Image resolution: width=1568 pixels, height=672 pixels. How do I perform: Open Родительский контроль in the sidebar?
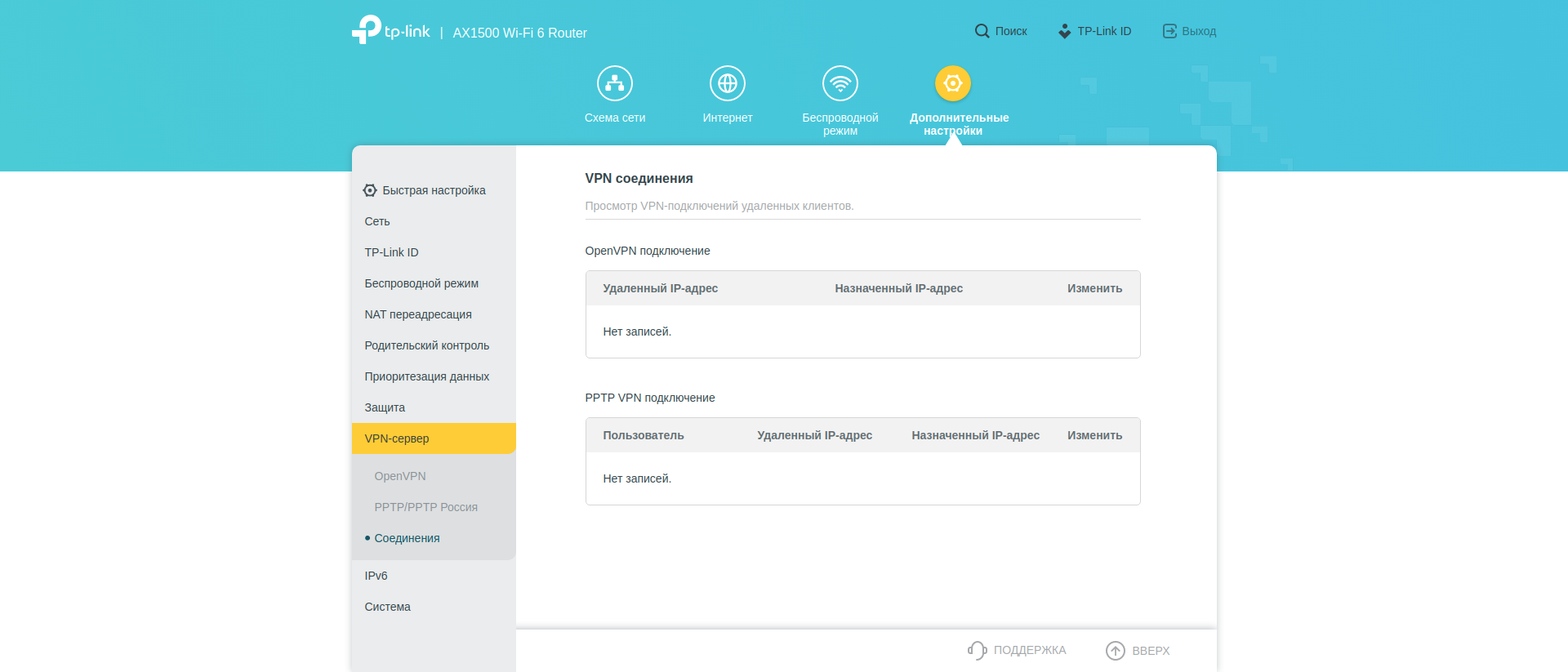(x=426, y=345)
